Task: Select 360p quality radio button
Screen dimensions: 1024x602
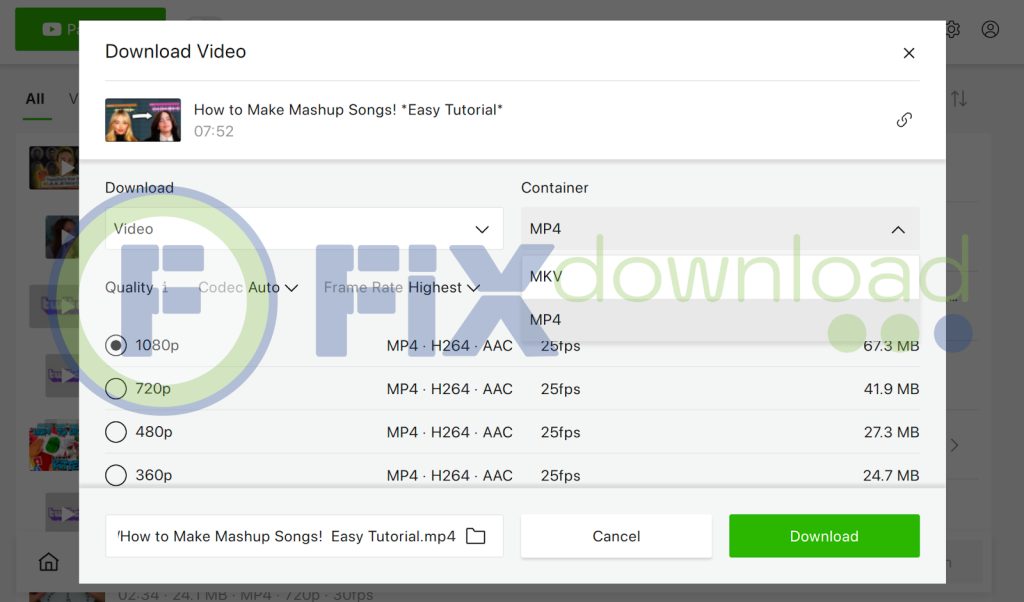Action: (116, 475)
